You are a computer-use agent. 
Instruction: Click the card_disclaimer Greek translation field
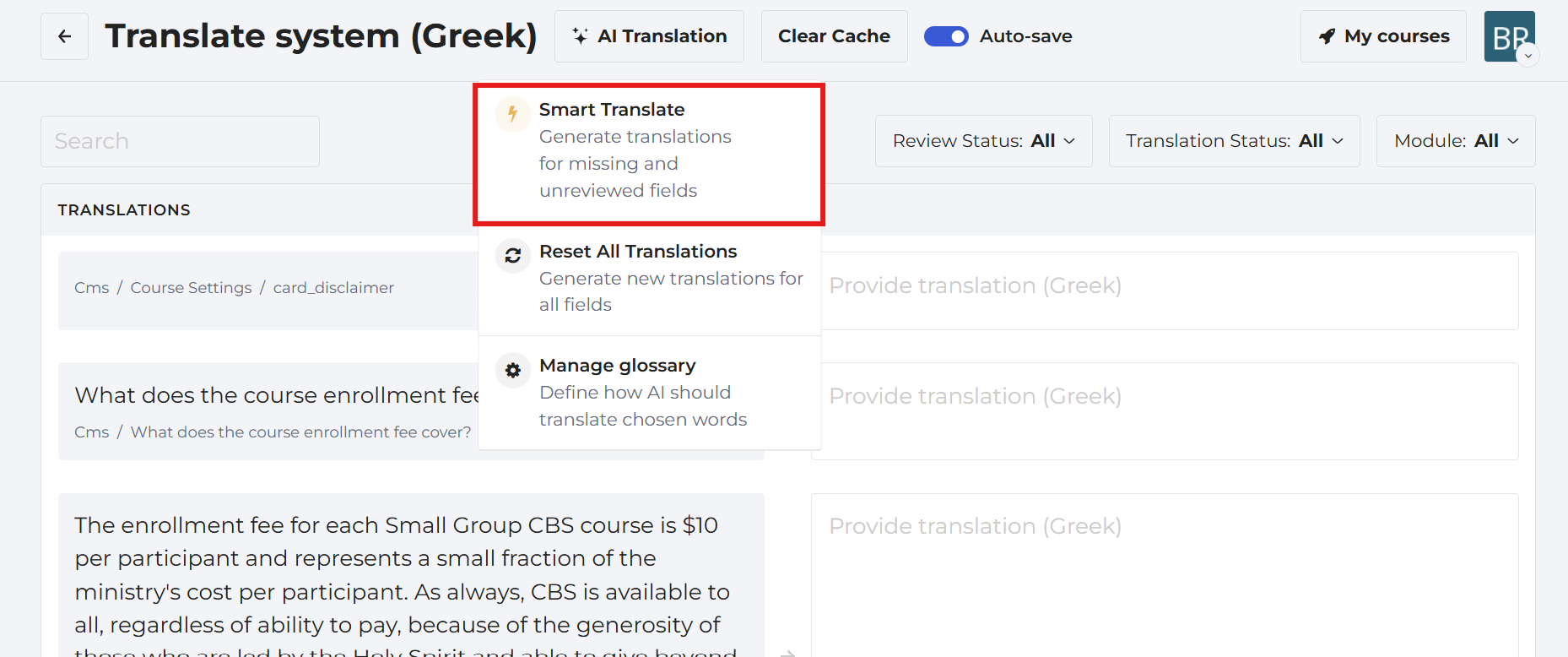[x=1169, y=290]
